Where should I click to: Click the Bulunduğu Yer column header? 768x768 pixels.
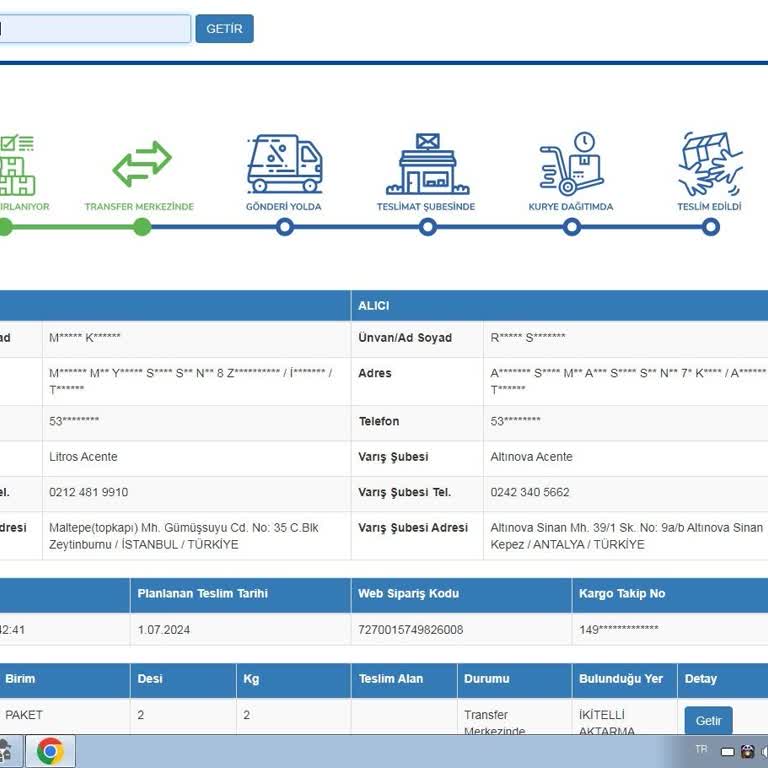(x=624, y=680)
